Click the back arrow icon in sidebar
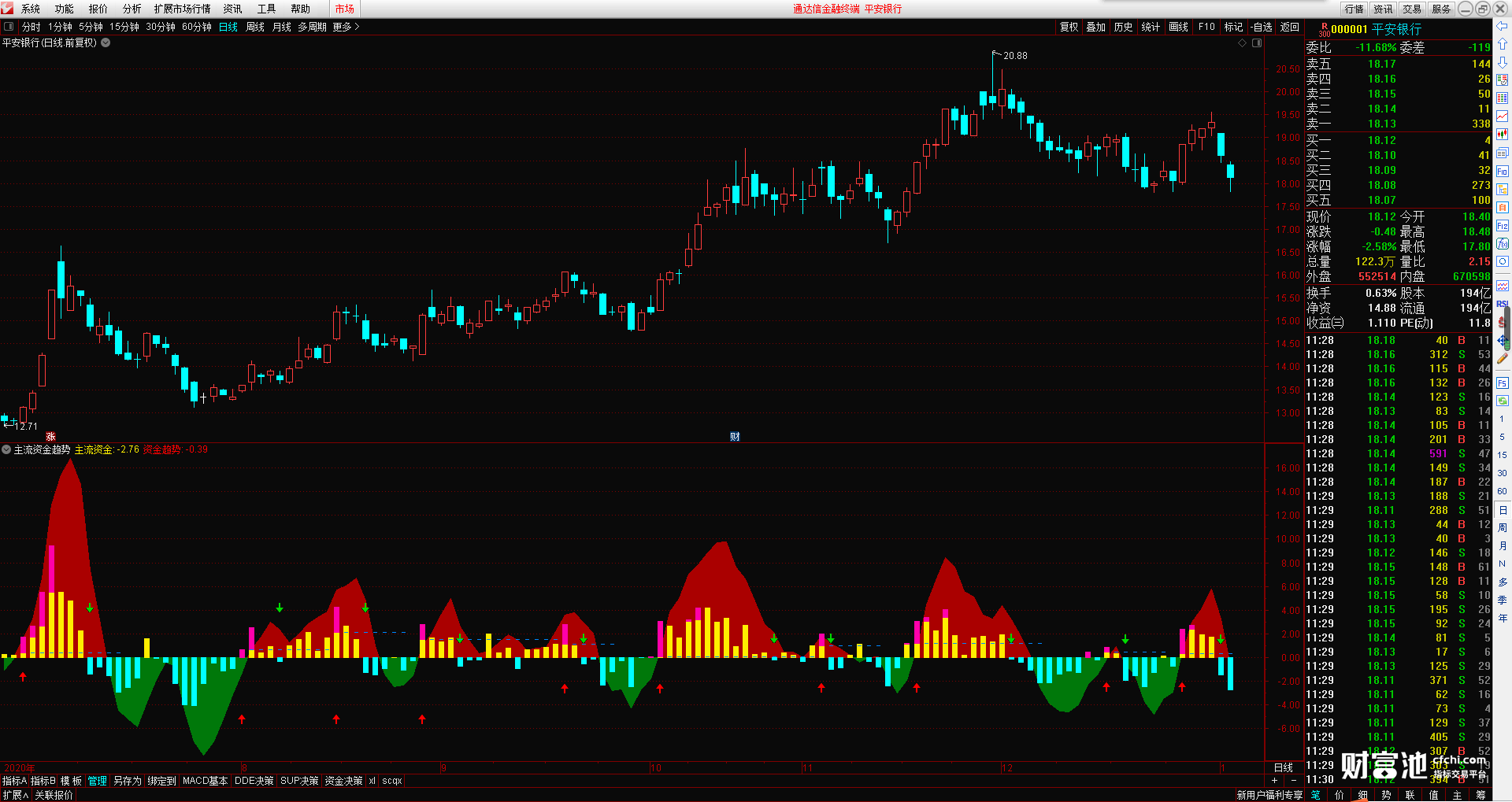The width and height of the screenshot is (1512, 802). pos(1502,26)
